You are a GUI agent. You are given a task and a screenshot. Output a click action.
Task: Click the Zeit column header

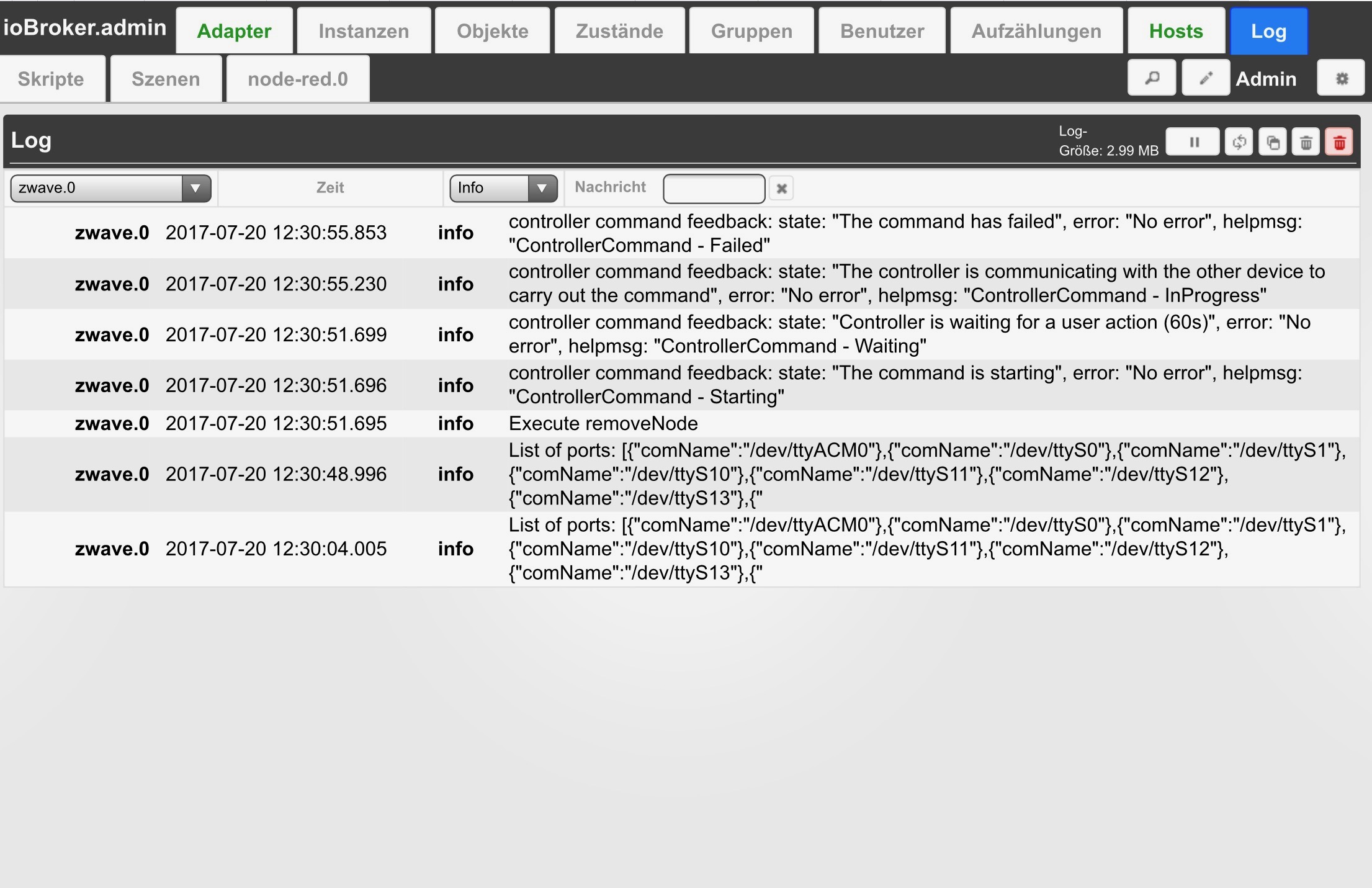pos(330,187)
